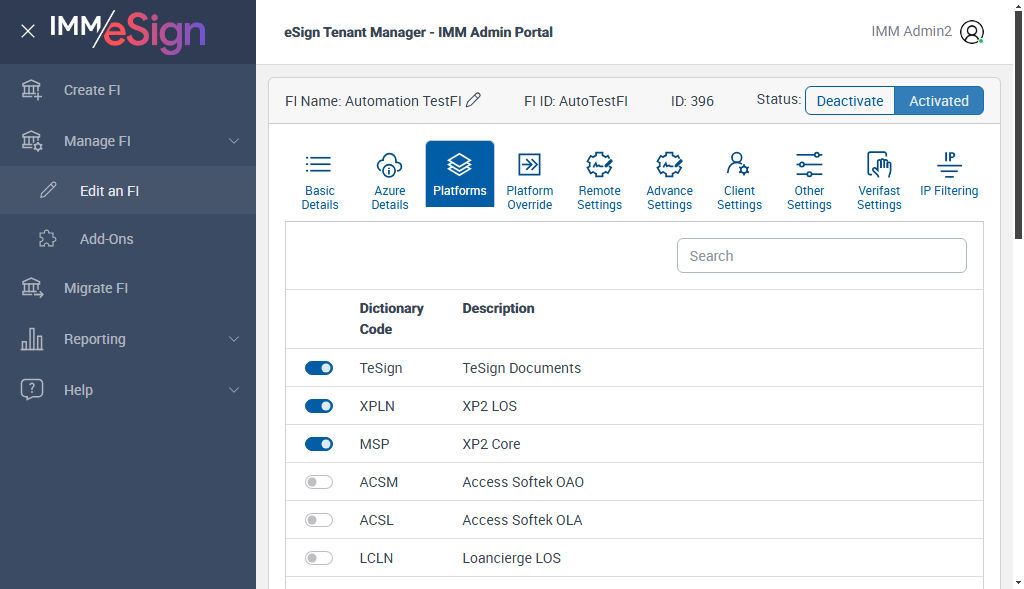Collapse the Manage FI menu chevron
Screen dimensions: 1024x589
click(x=234, y=141)
